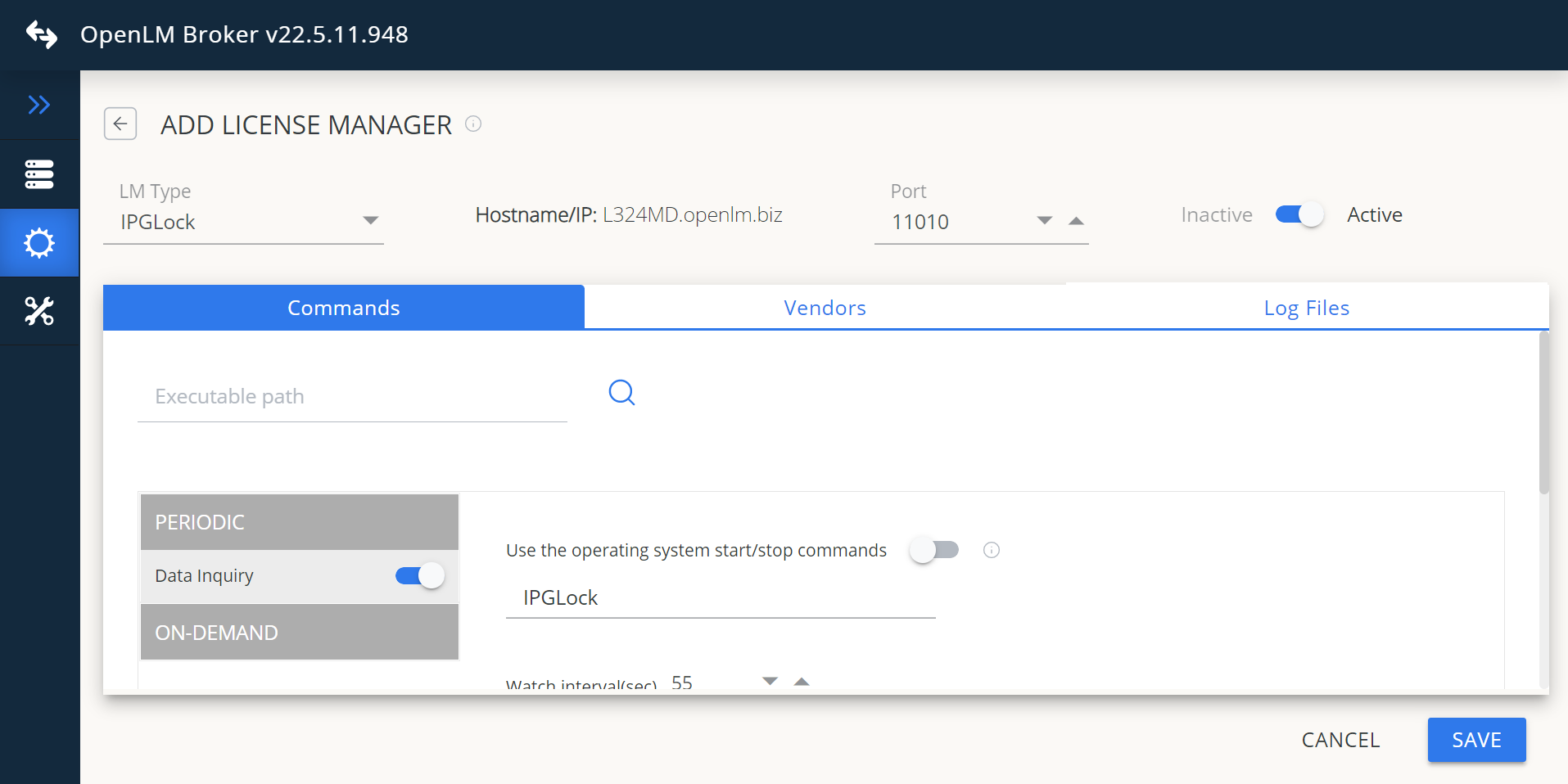Click the SAVE button
This screenshot has width=1568, height=784.
[x=1475, y=739]
